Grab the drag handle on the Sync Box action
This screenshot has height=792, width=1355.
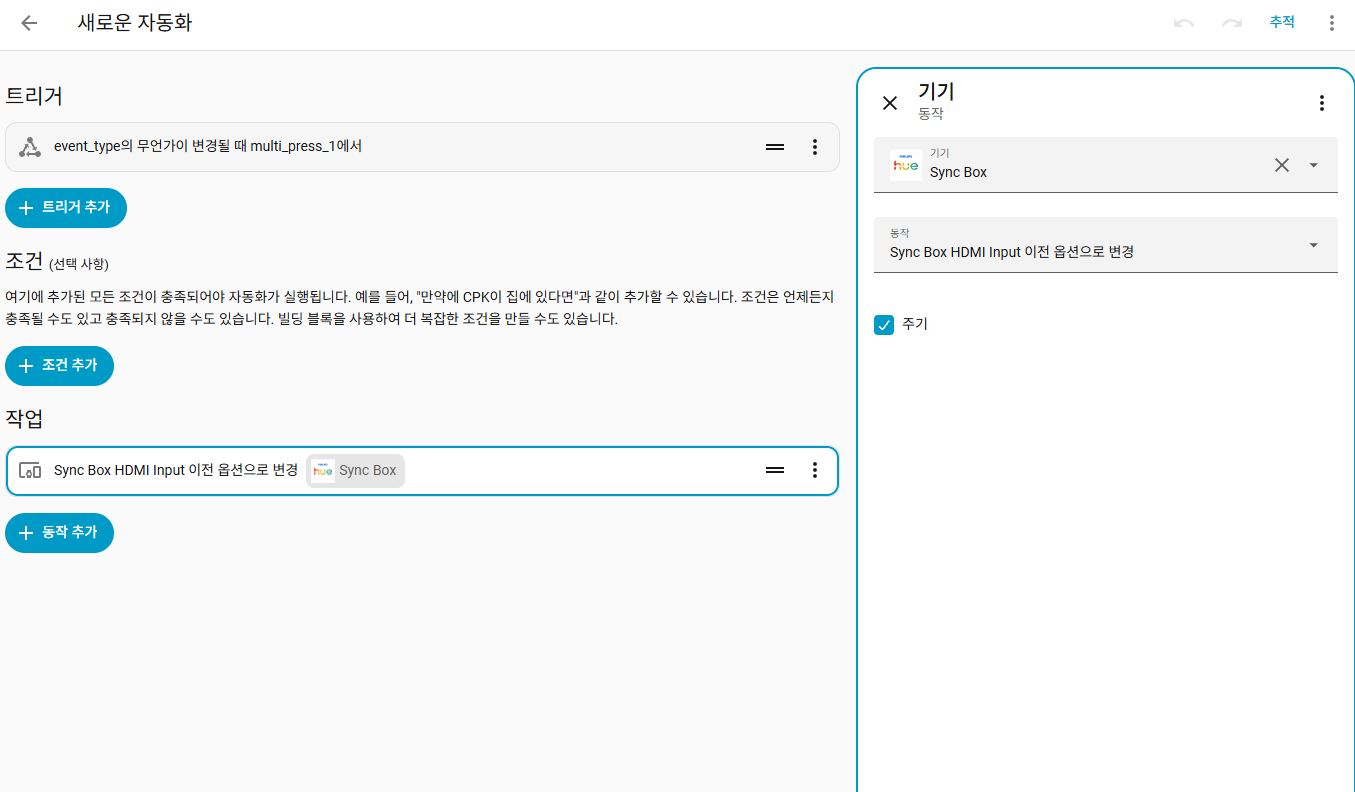point(775,470)
